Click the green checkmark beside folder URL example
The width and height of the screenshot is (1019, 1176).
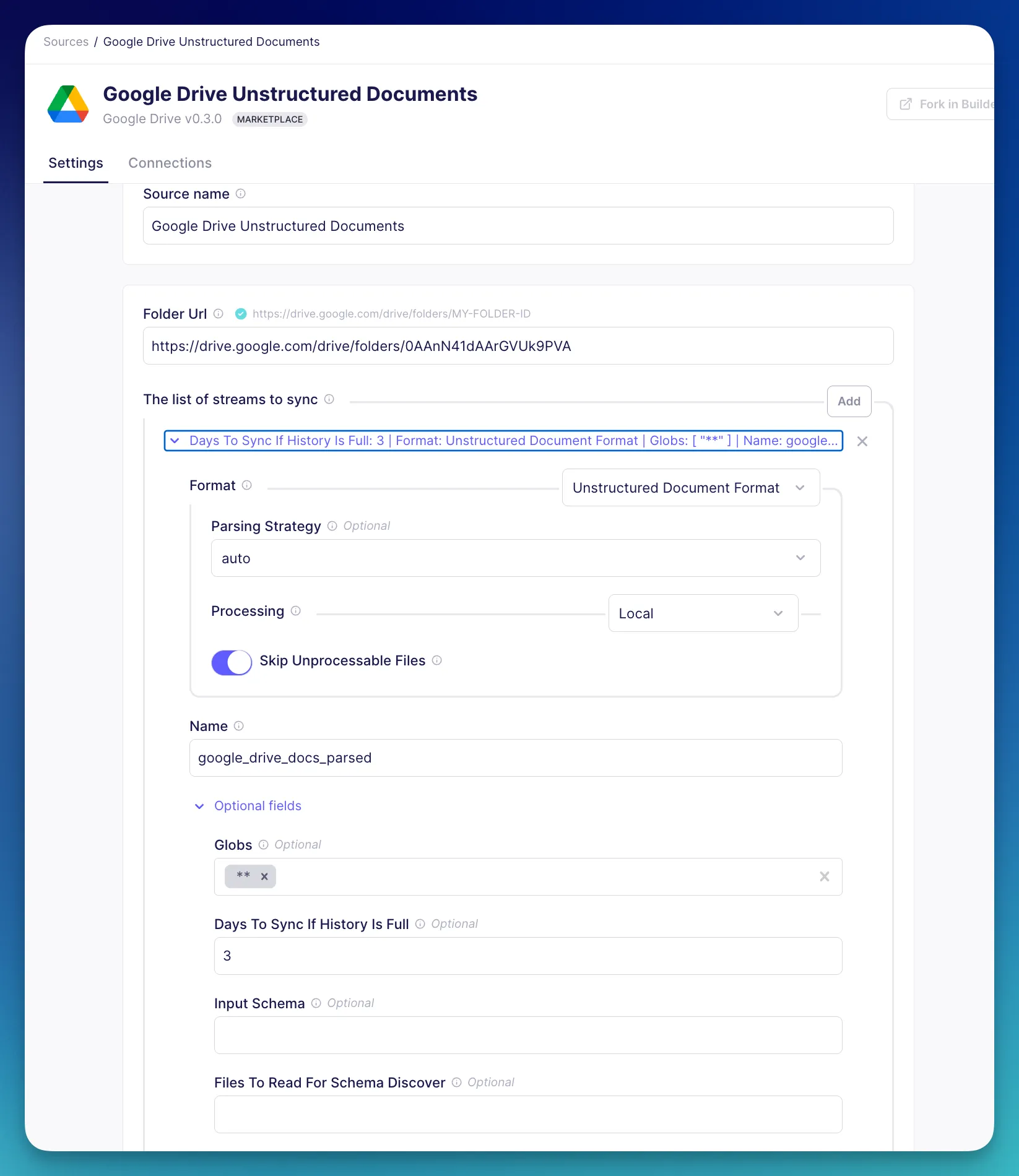click(x=241, y=314)
